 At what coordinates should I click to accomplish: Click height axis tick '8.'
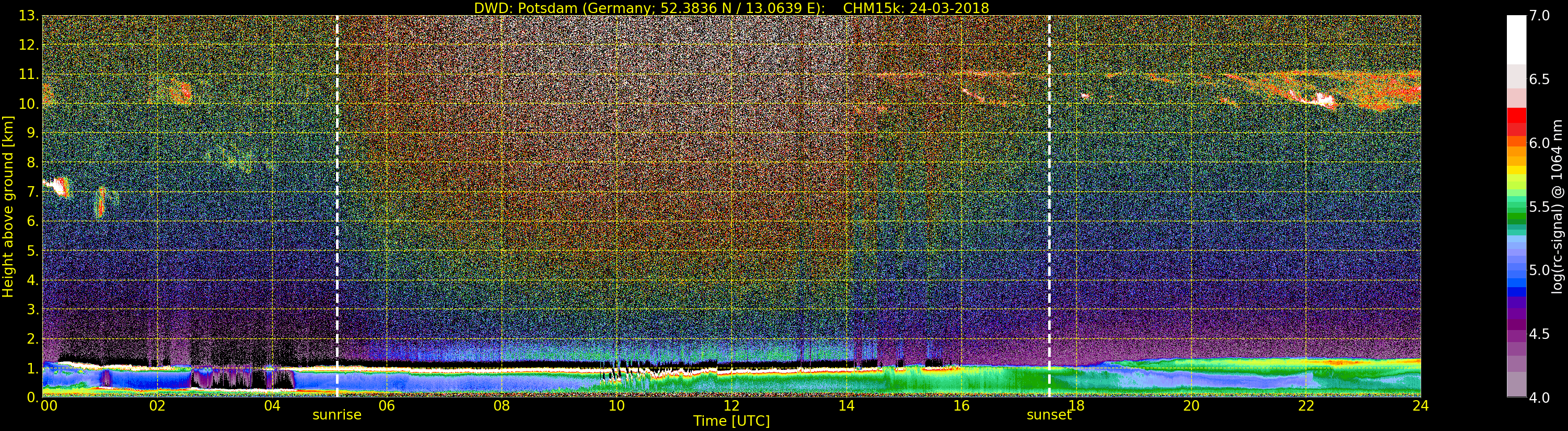click(x=32, y=163)
